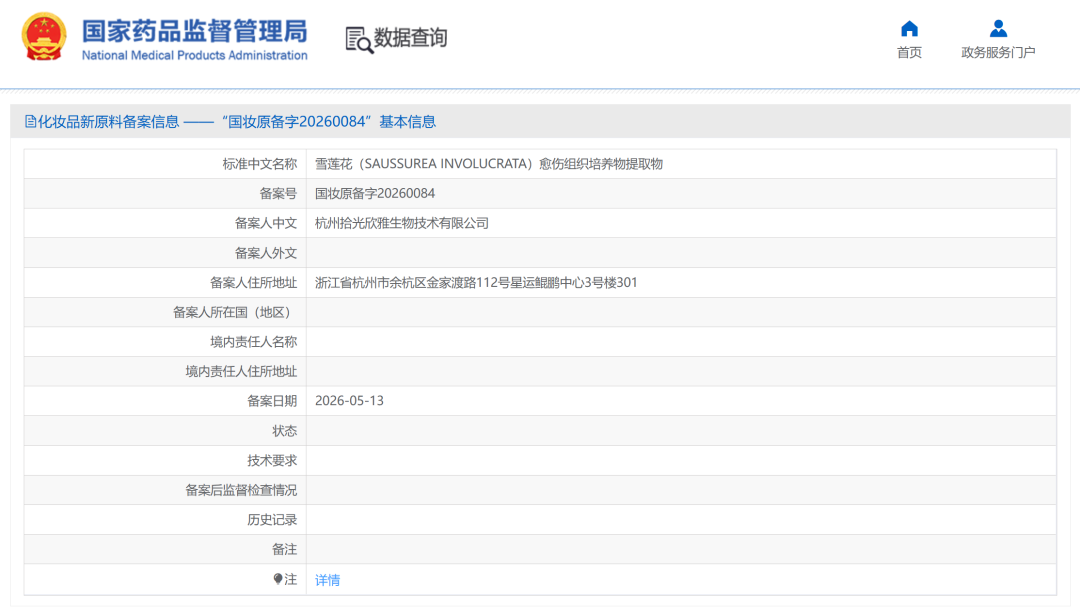Image resolution: width=1080 pixels, height=616 pixels.
Task: Click the section heading 化妆品新原料备案信息
Action: [108, 122]
